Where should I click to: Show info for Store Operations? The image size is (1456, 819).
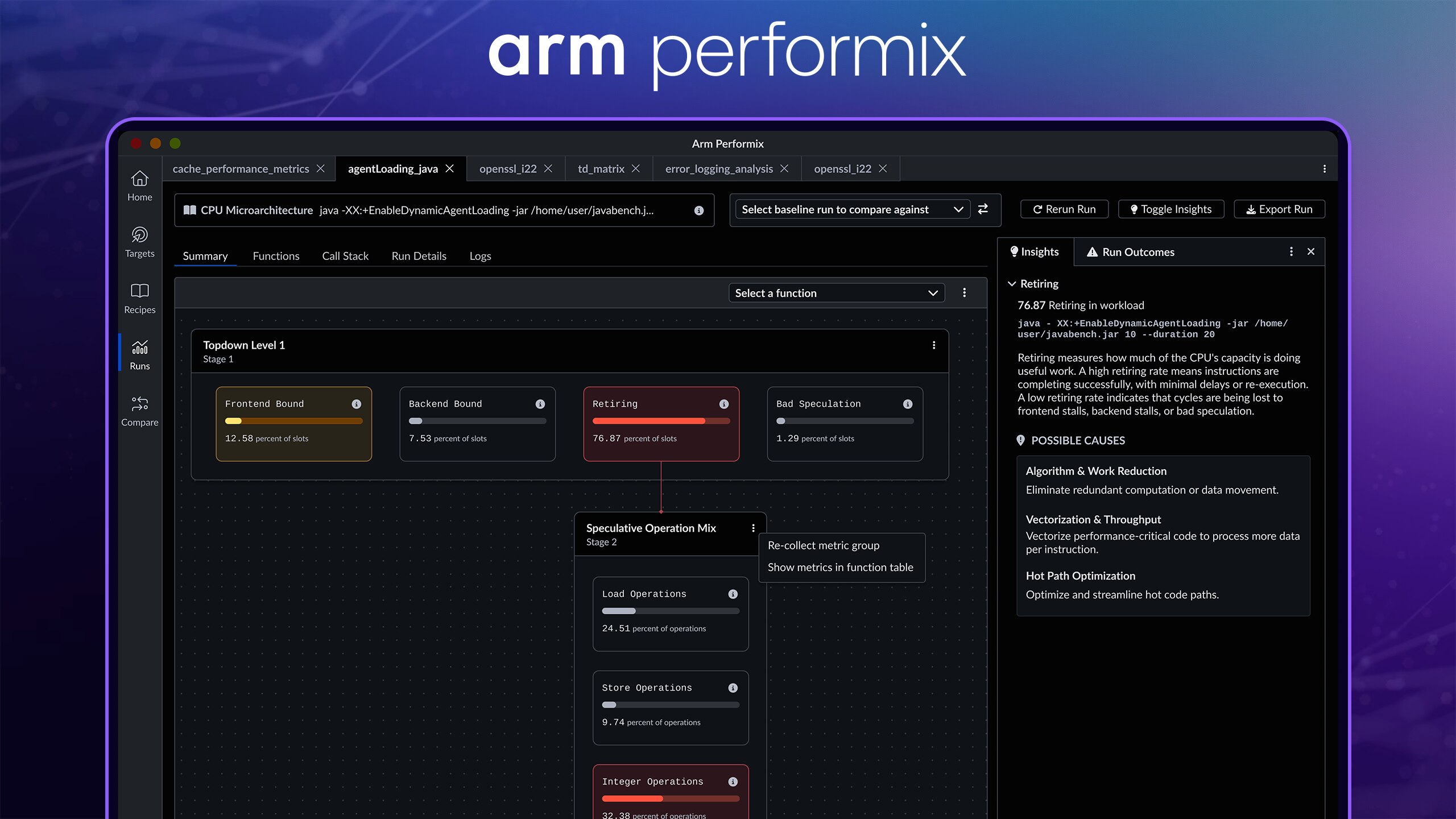[733, 688]
